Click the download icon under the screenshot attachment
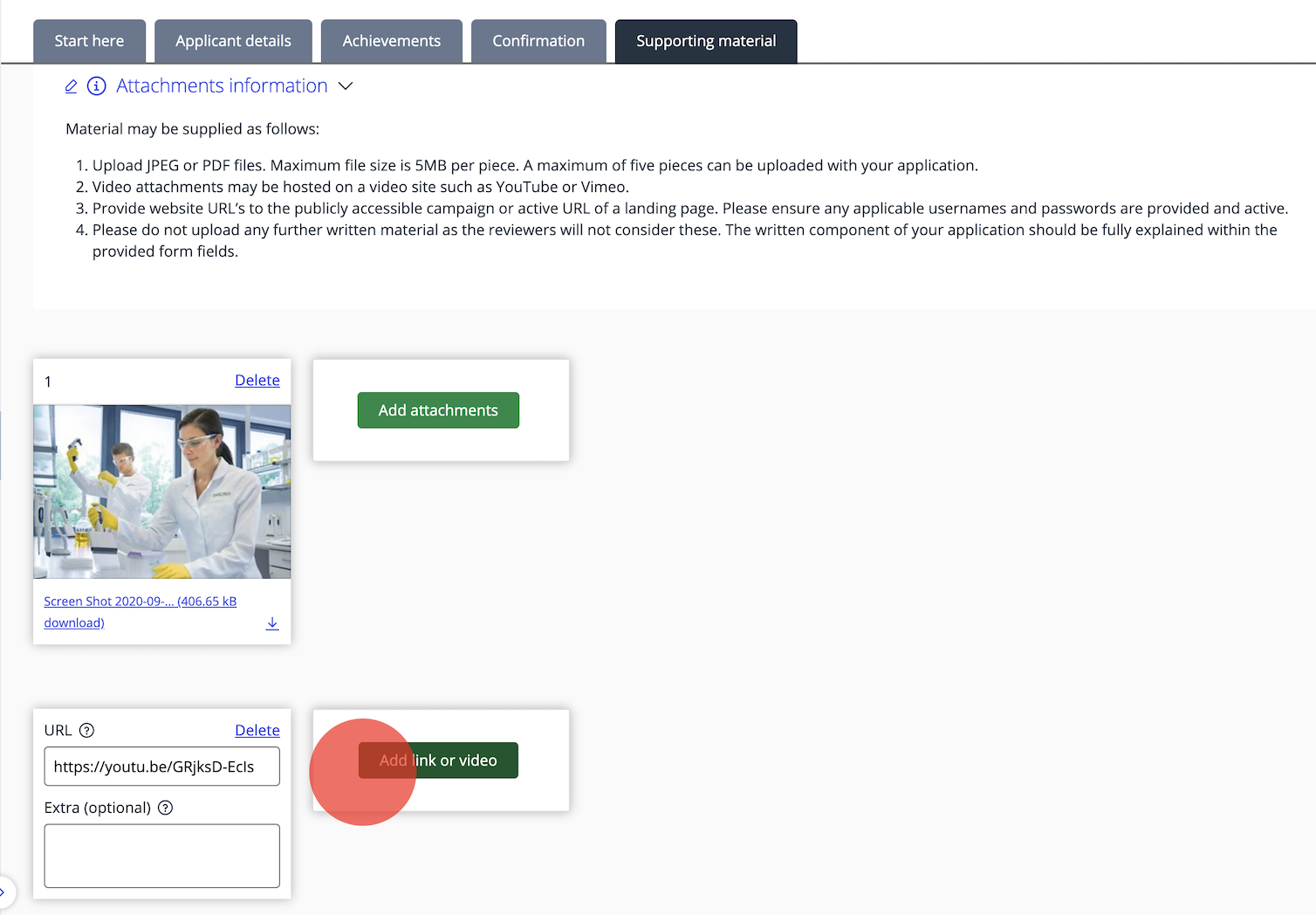This screenshot has height=915, width=1316. point(272,623)
